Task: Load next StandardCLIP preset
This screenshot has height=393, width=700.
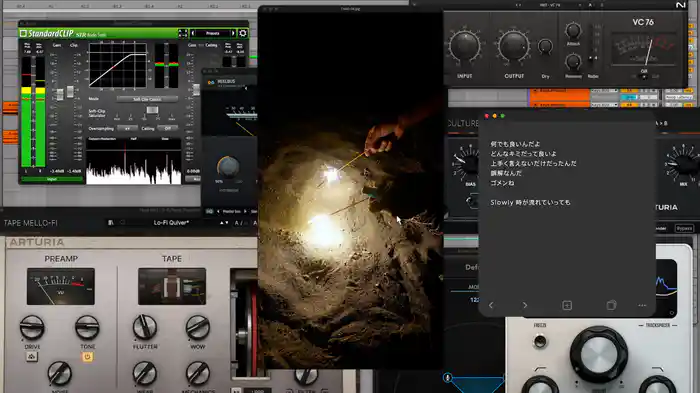Action: 233,33
